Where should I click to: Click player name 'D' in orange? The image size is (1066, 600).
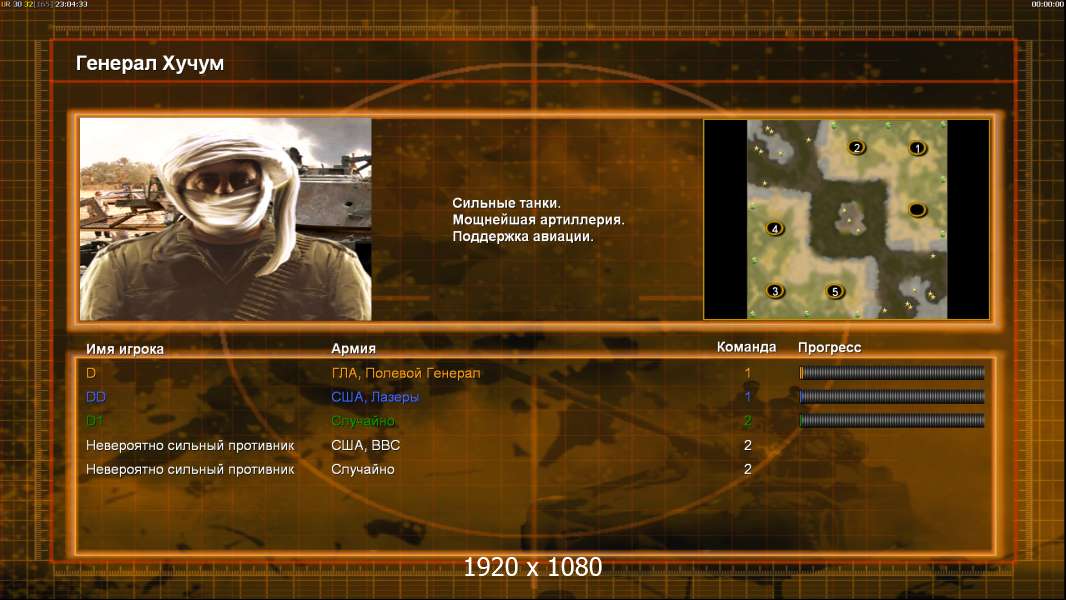point(91,373)
